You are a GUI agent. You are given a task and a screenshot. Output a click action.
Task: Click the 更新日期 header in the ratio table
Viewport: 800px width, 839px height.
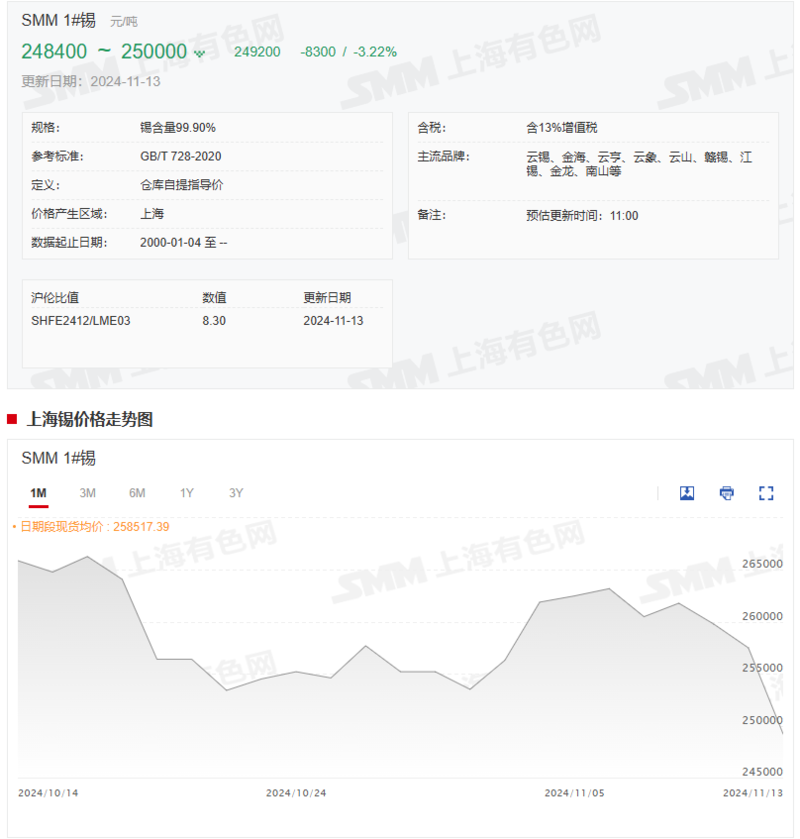327,298
